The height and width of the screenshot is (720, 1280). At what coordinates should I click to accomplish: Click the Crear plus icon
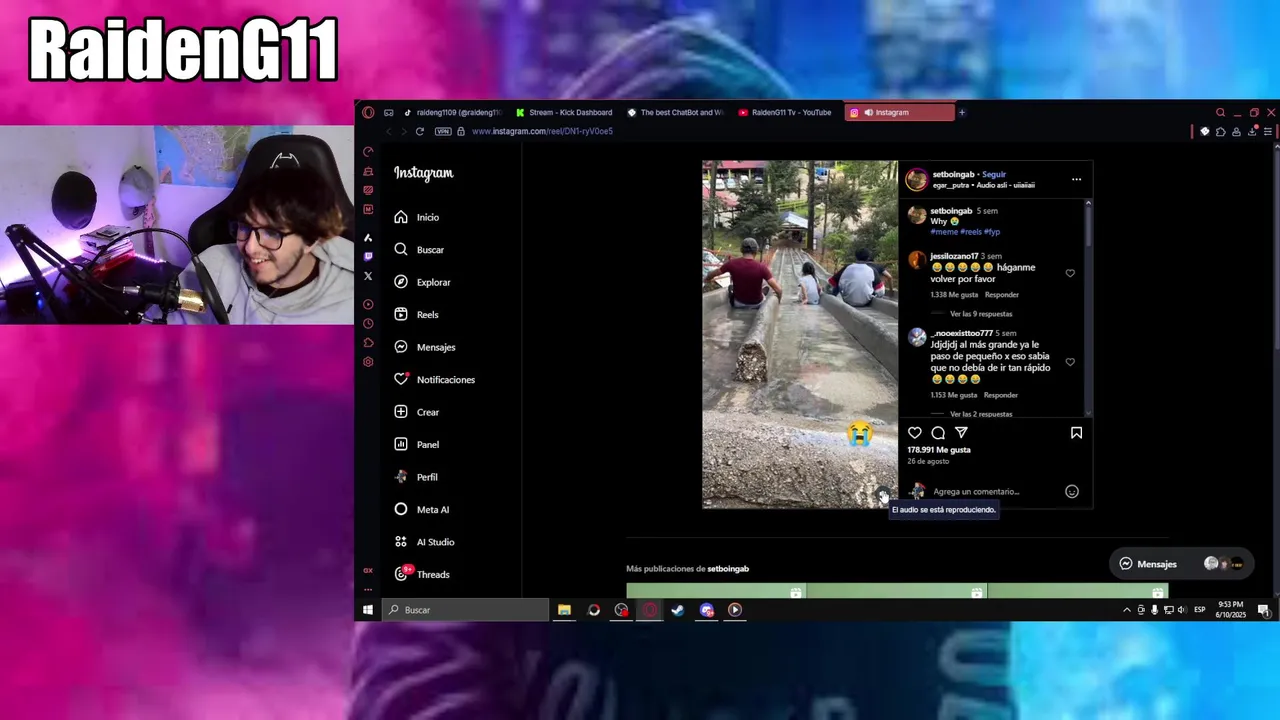tap(401, 412)
